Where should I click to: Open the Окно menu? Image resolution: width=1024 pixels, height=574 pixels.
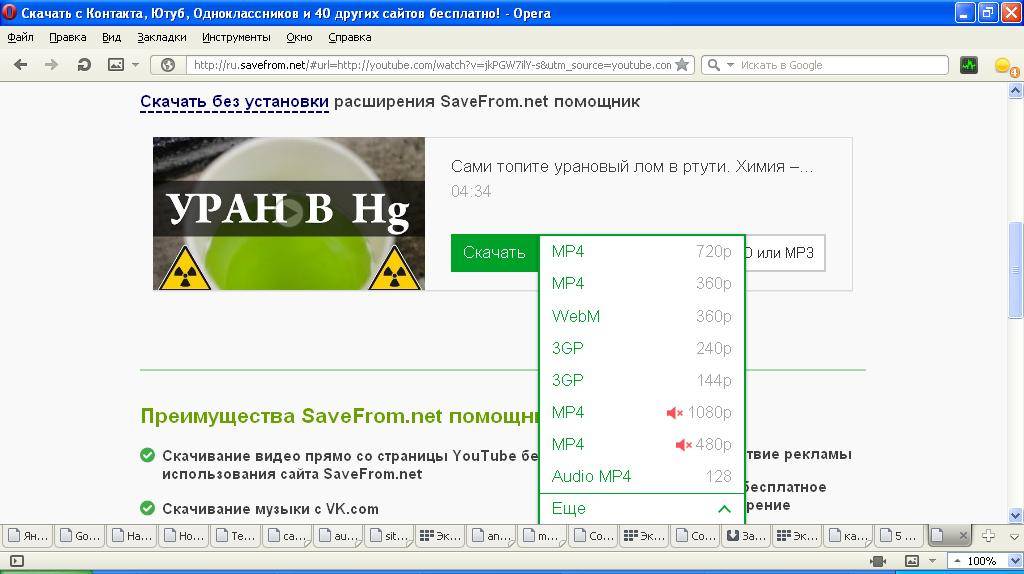click(x=299, y=37)
